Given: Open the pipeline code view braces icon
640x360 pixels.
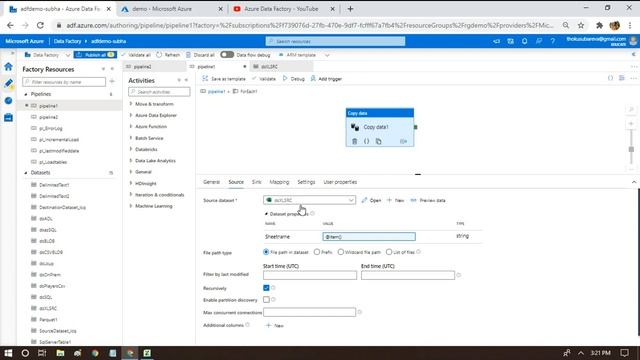Looking at the screenshot, I should click(x=610, y=78).
